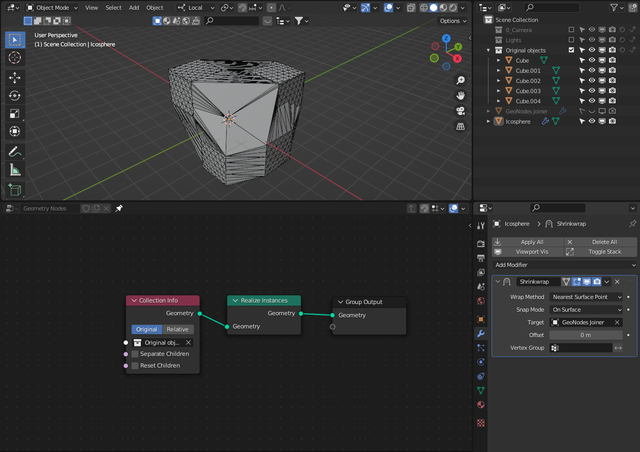Open the Local transform orientation dropdown
This screenshot has height=452, width=640.
(196, 7)
